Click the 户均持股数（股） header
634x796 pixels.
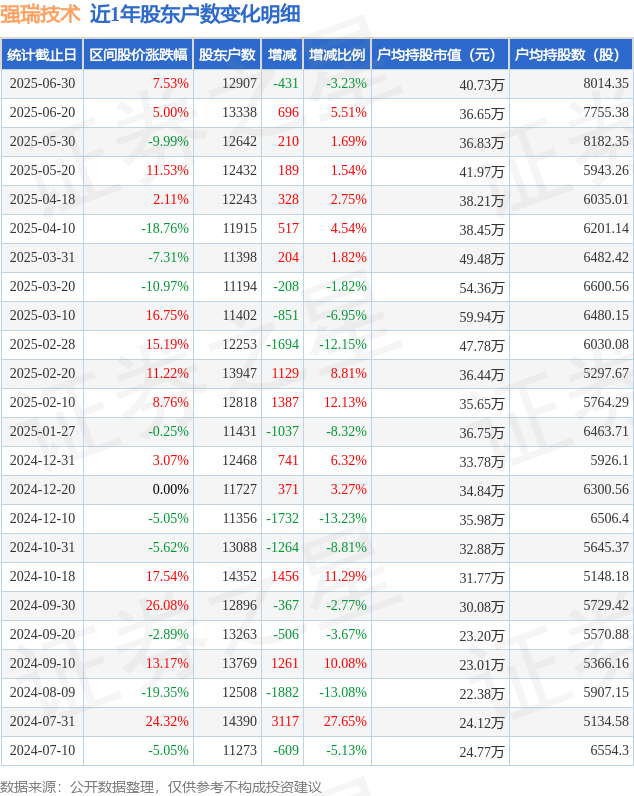(x=571, y=54)
